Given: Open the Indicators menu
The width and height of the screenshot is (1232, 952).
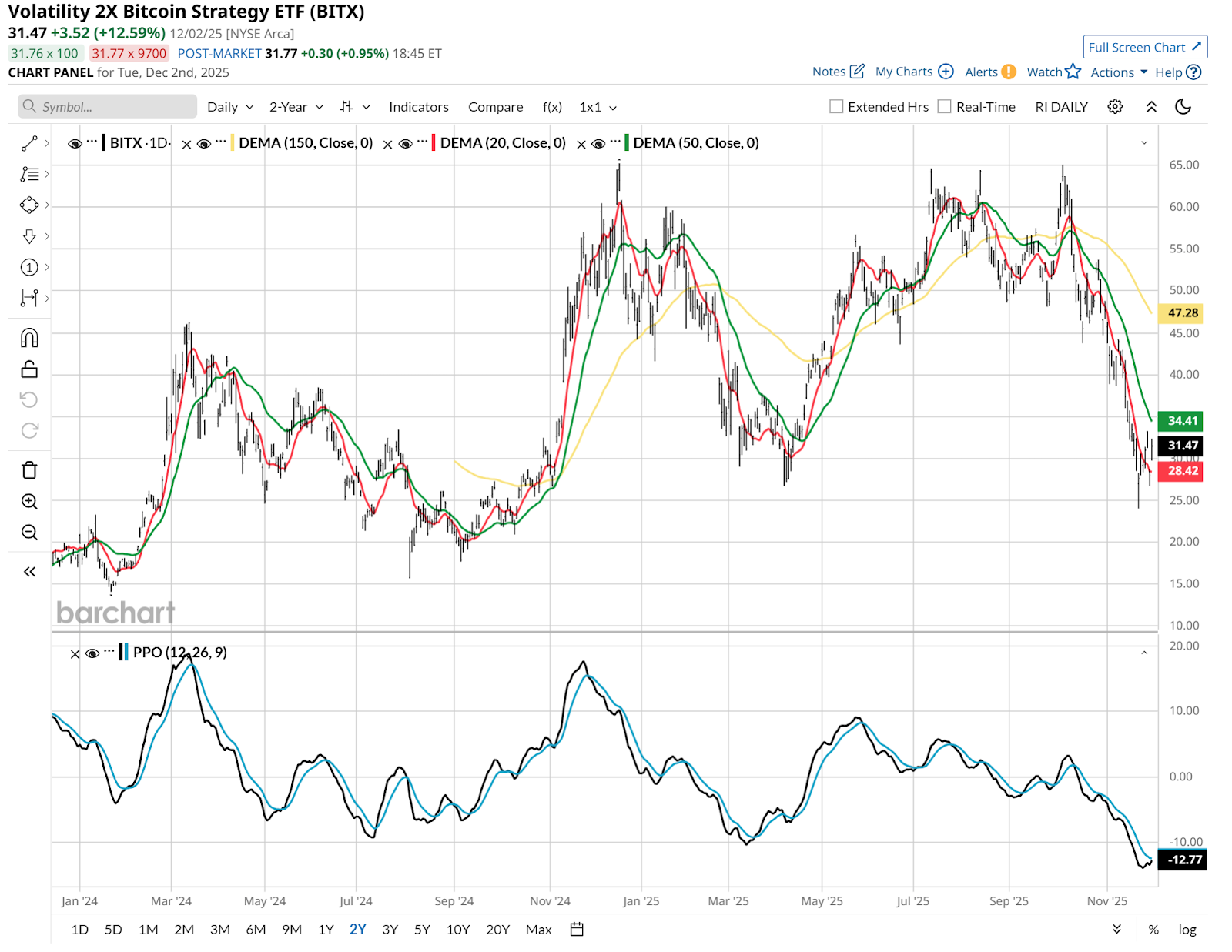Looking at the screenshot, I should tap(418, 107).
